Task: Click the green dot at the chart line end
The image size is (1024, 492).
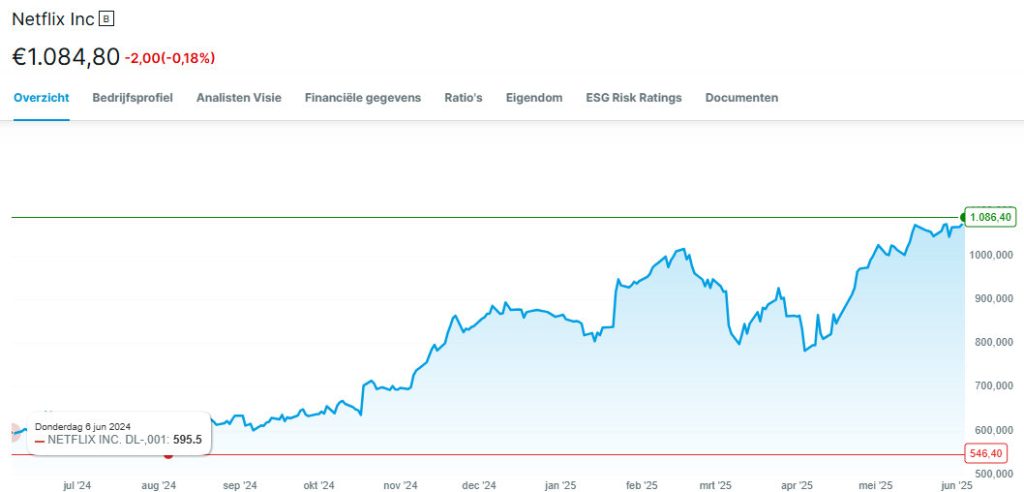Action: 963,217
